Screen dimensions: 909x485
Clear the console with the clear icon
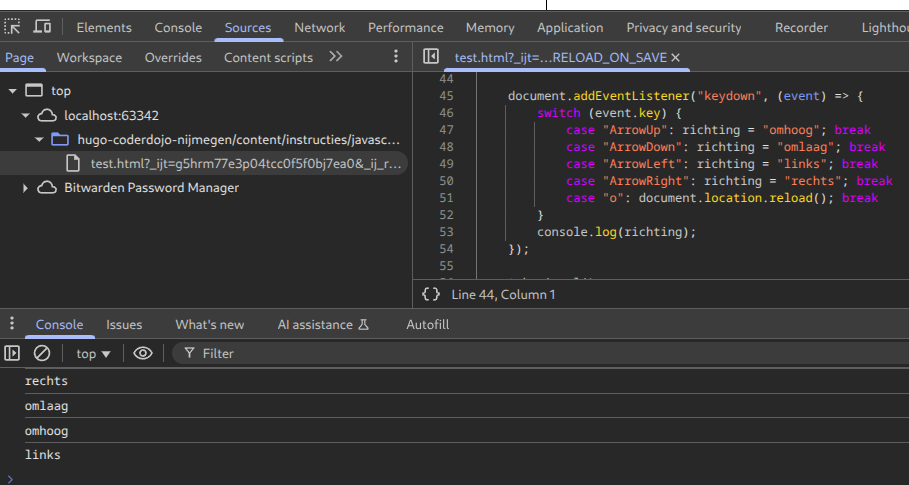42,353
